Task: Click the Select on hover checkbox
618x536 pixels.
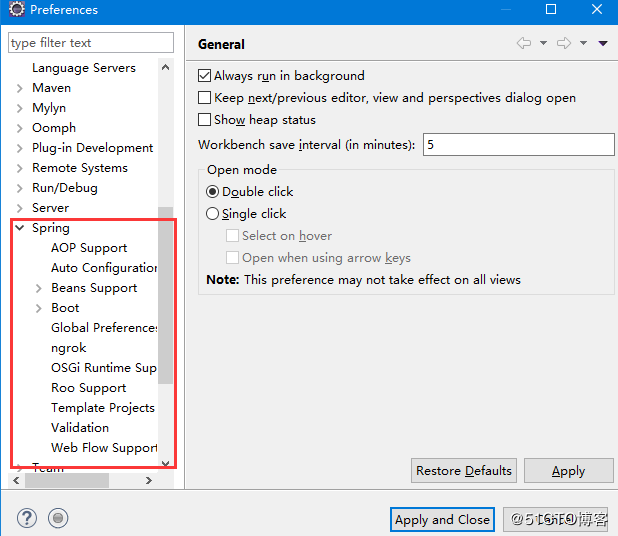Action: 232,236
